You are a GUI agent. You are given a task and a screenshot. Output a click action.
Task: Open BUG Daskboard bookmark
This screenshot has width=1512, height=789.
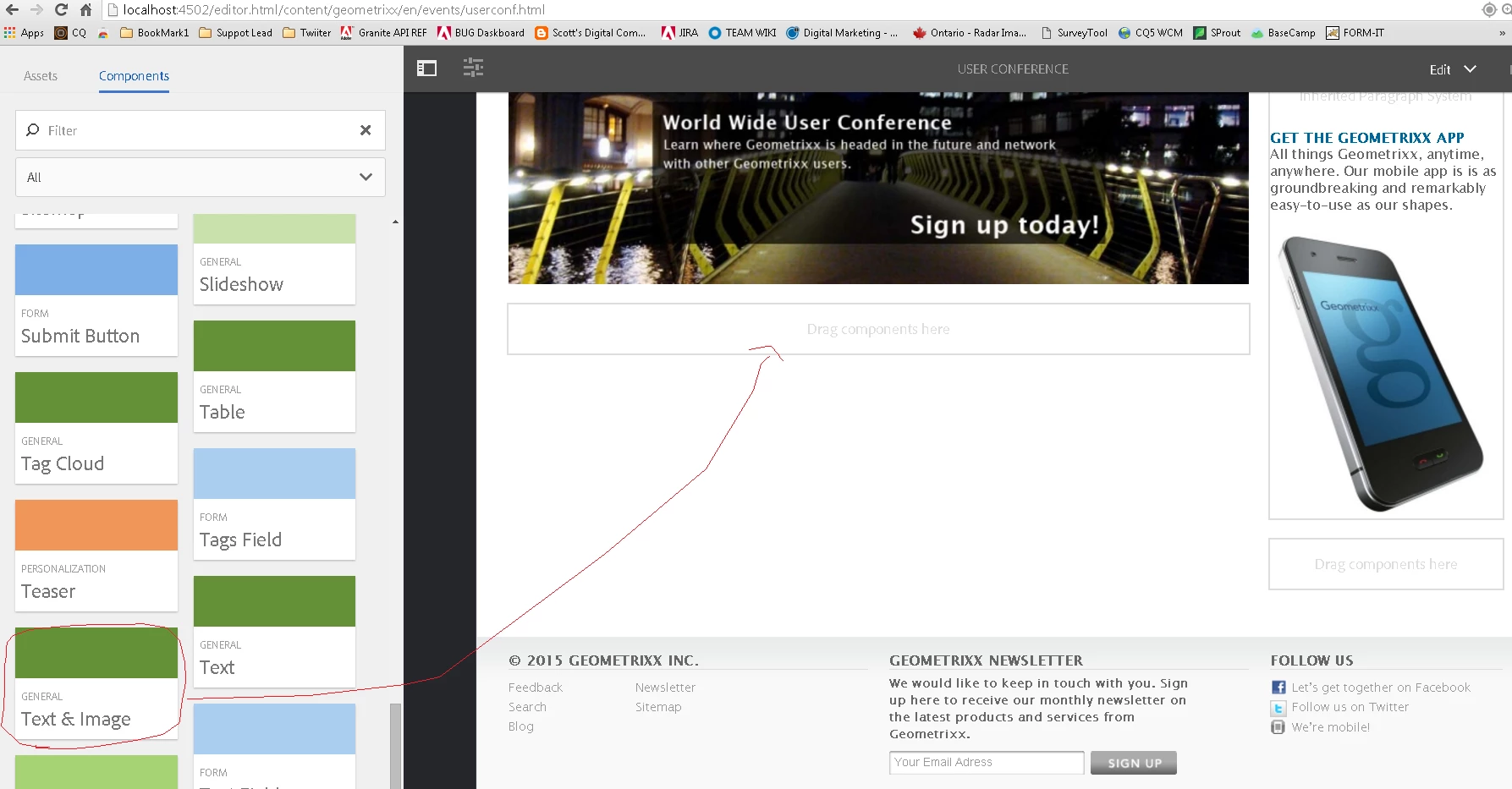tap(481, 33)
